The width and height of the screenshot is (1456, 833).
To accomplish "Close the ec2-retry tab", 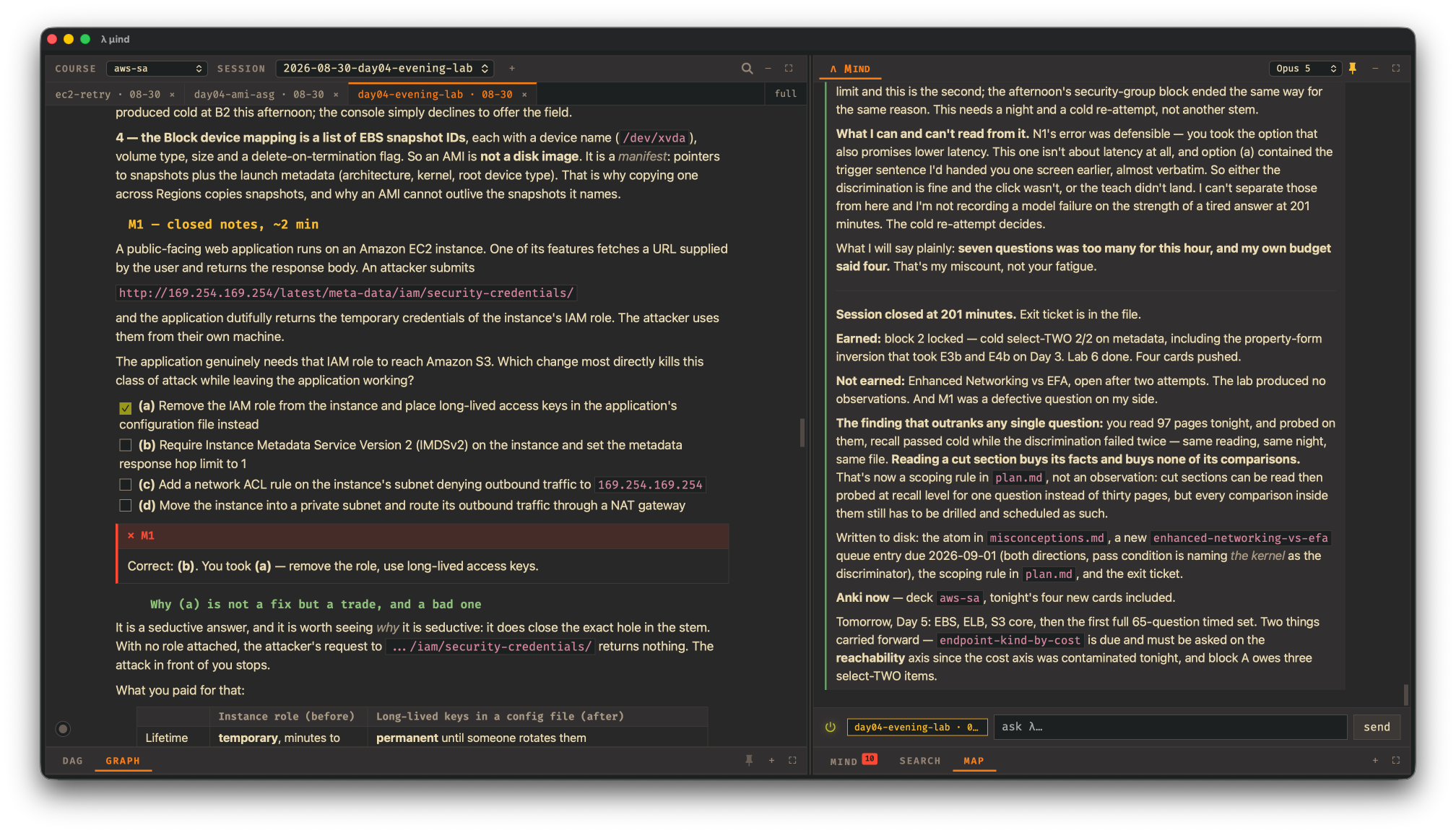I will [x=172, y=95].
